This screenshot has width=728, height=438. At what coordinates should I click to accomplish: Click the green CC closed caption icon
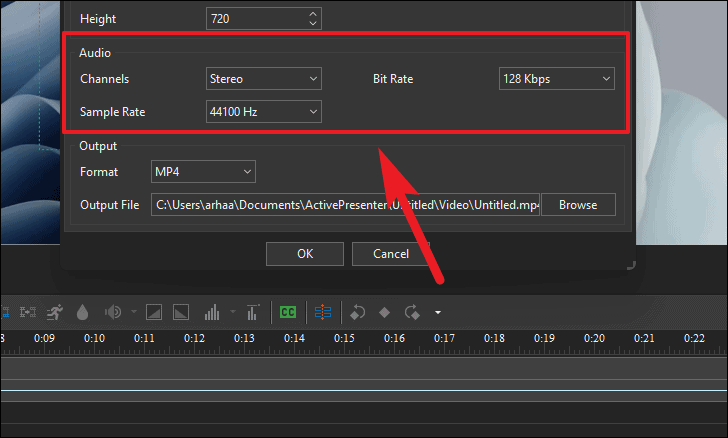tap(288, 312)
